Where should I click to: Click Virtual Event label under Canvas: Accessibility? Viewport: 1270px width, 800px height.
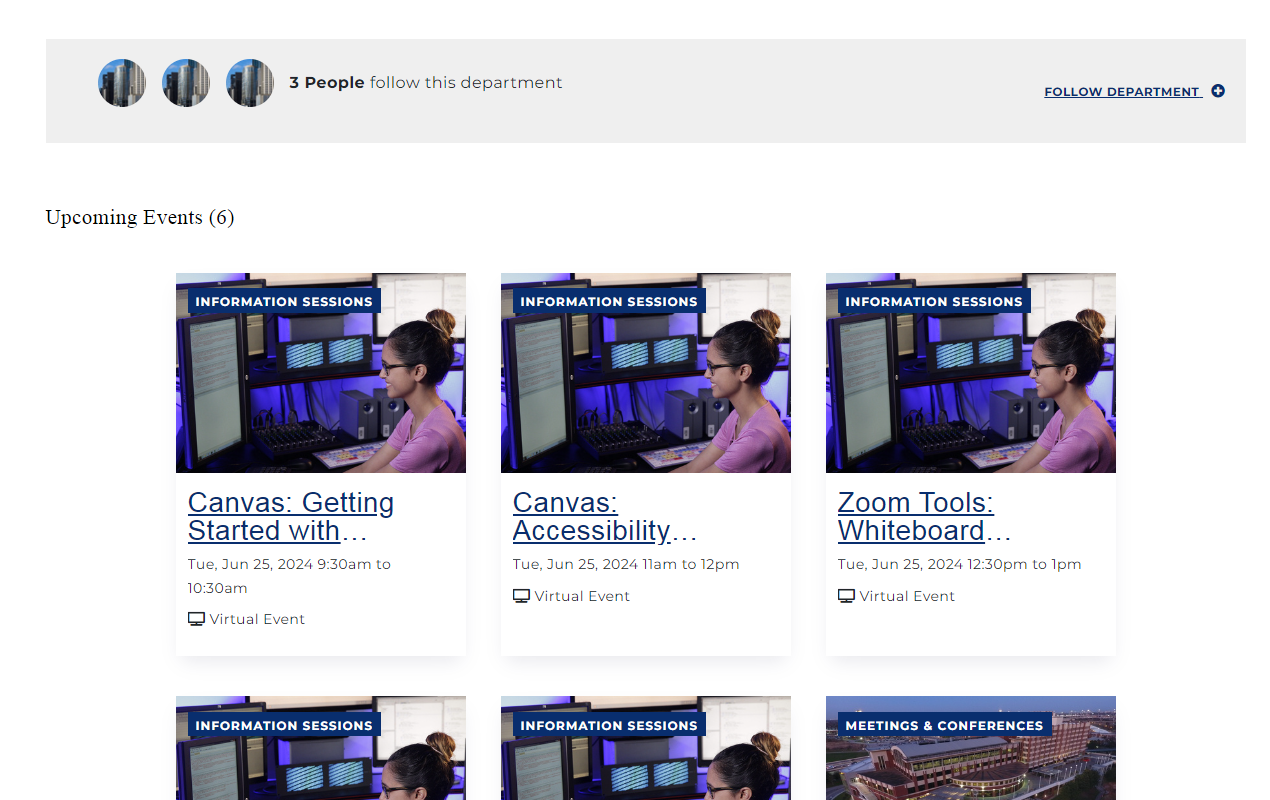(x=582, y=596)
